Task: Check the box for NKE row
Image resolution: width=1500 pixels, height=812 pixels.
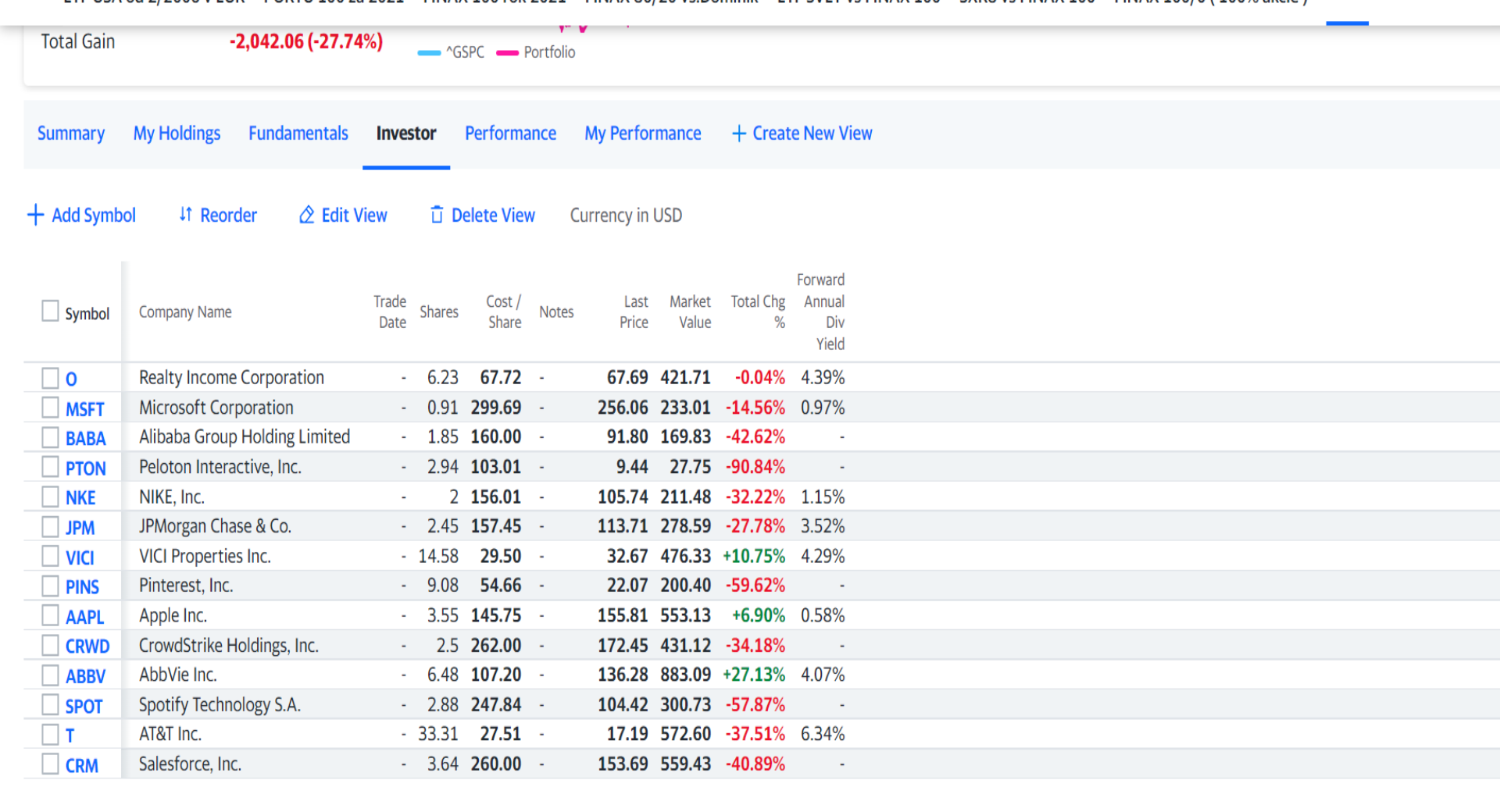Action: click(x=50, y=497)
